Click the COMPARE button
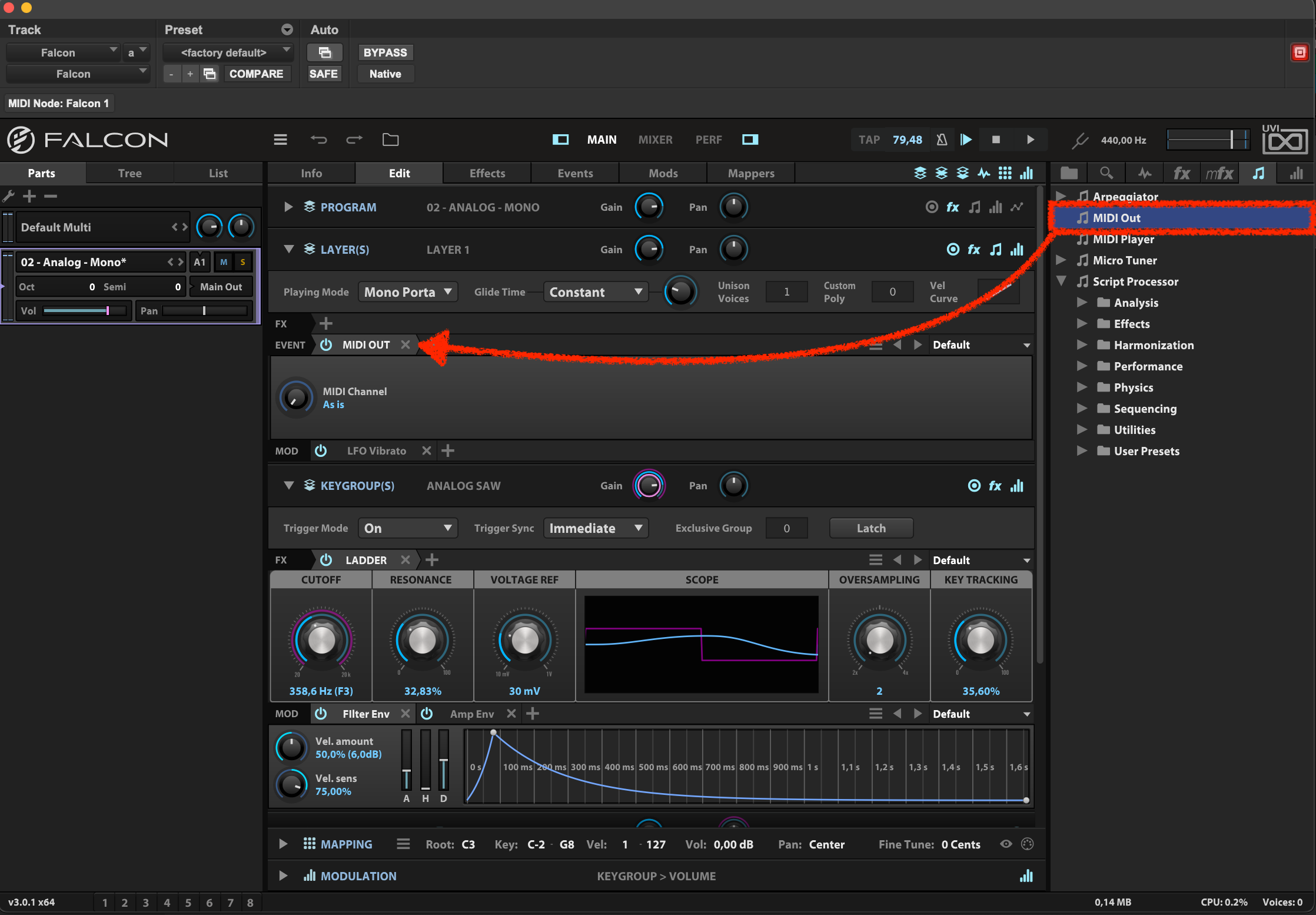Viewport: 1316px width, 915px height. pos(257,74)
